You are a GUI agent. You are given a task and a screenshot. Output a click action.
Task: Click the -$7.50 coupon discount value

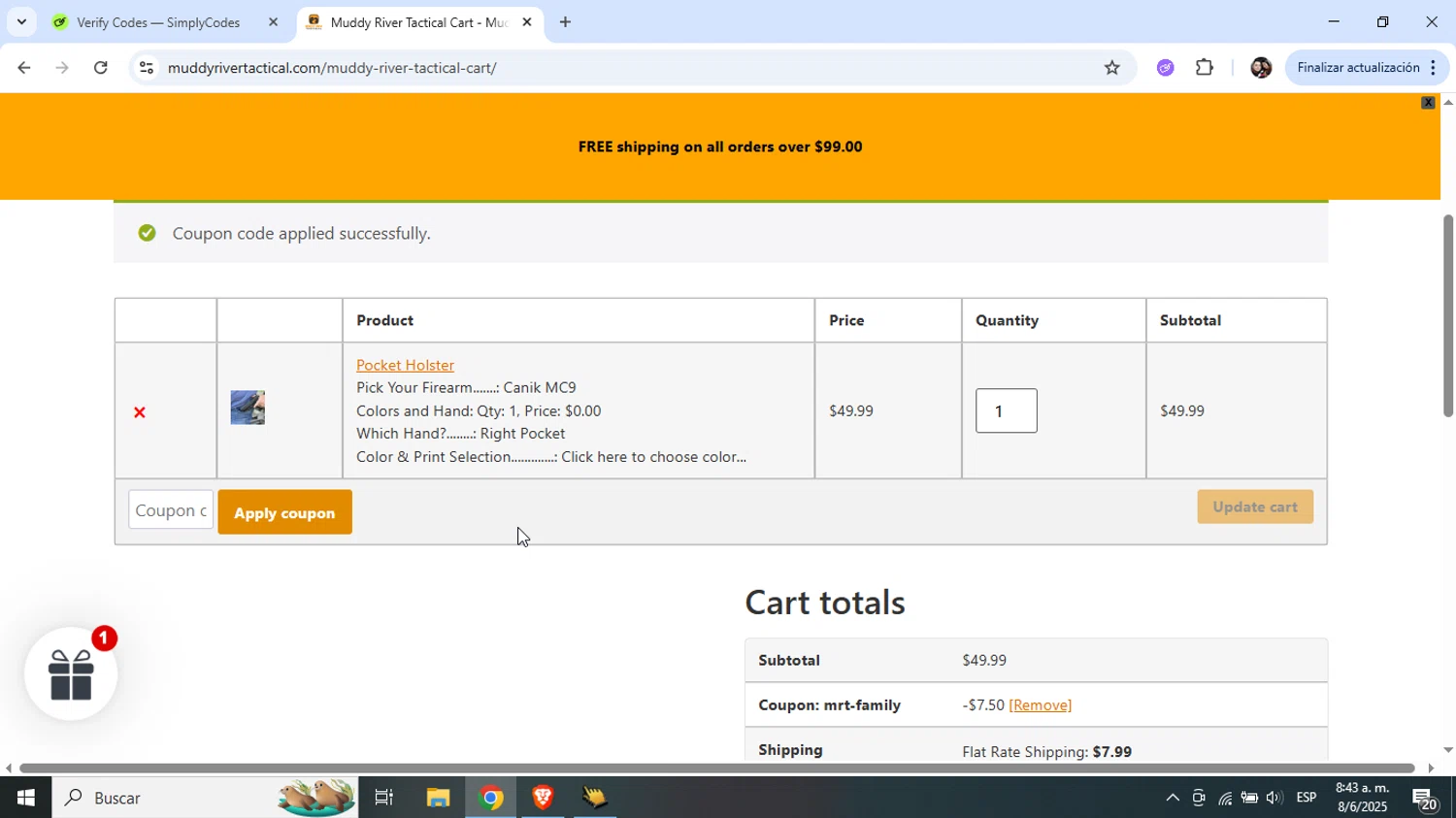coord(982,705)
